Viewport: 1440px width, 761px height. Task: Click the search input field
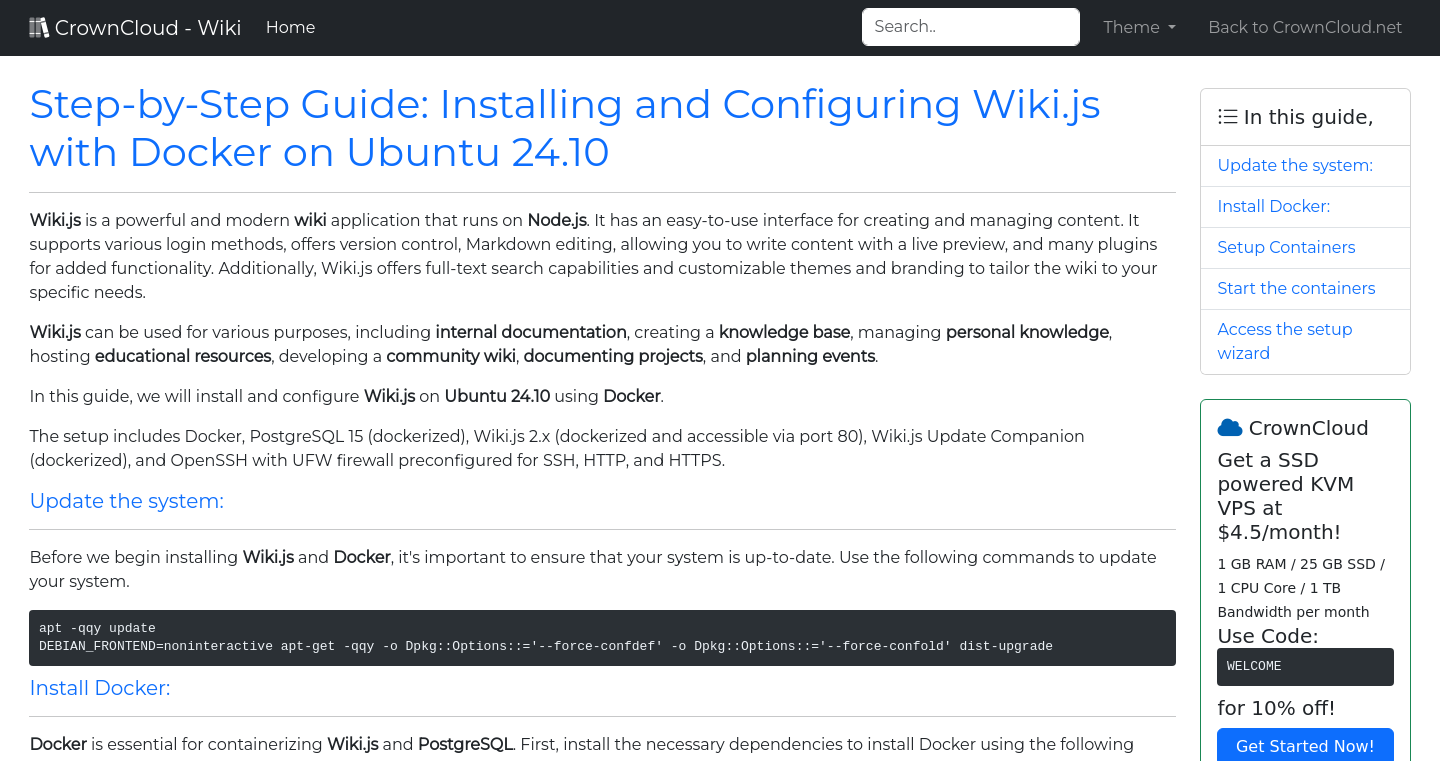point(969,26)
